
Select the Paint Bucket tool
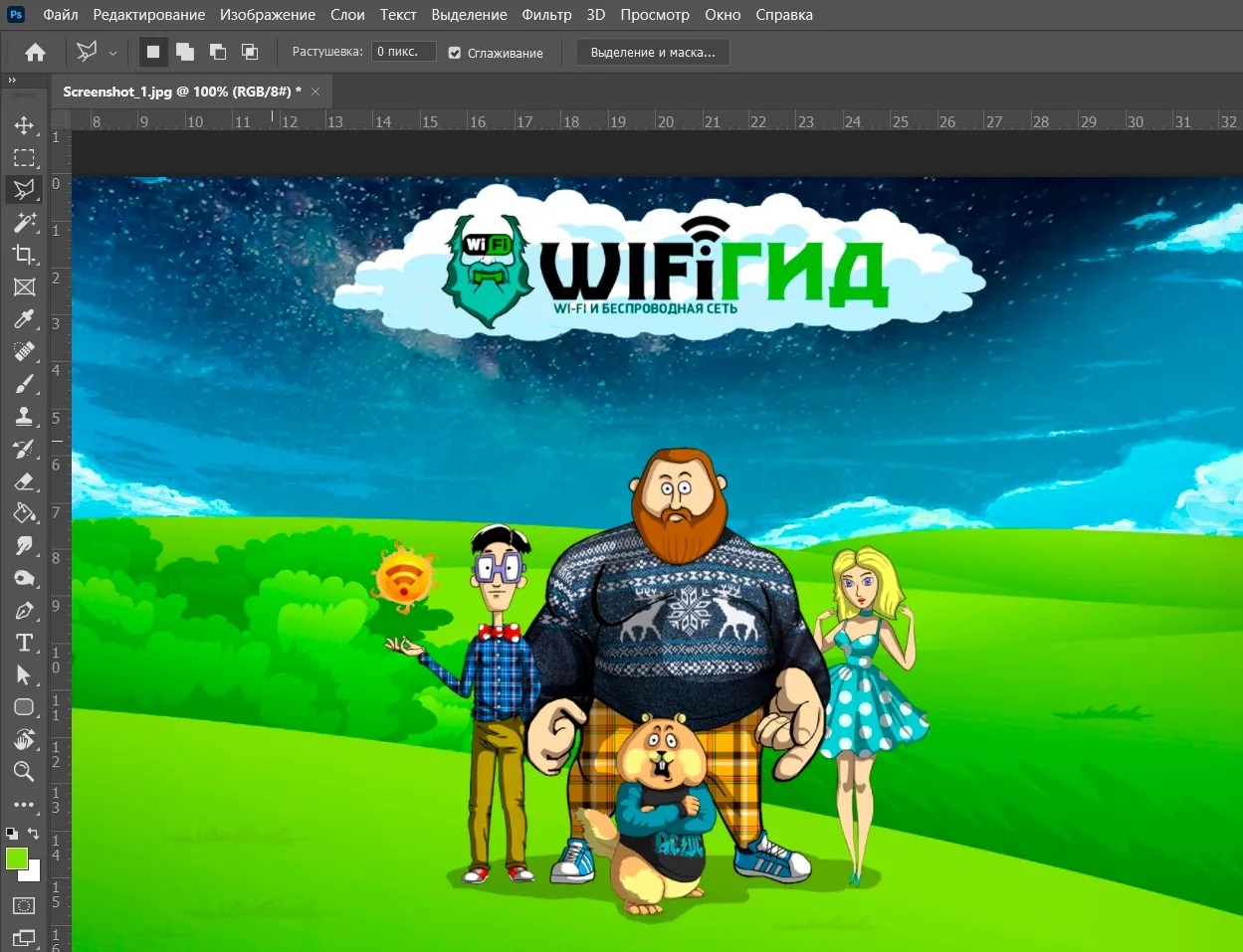[x=24, y=513]
